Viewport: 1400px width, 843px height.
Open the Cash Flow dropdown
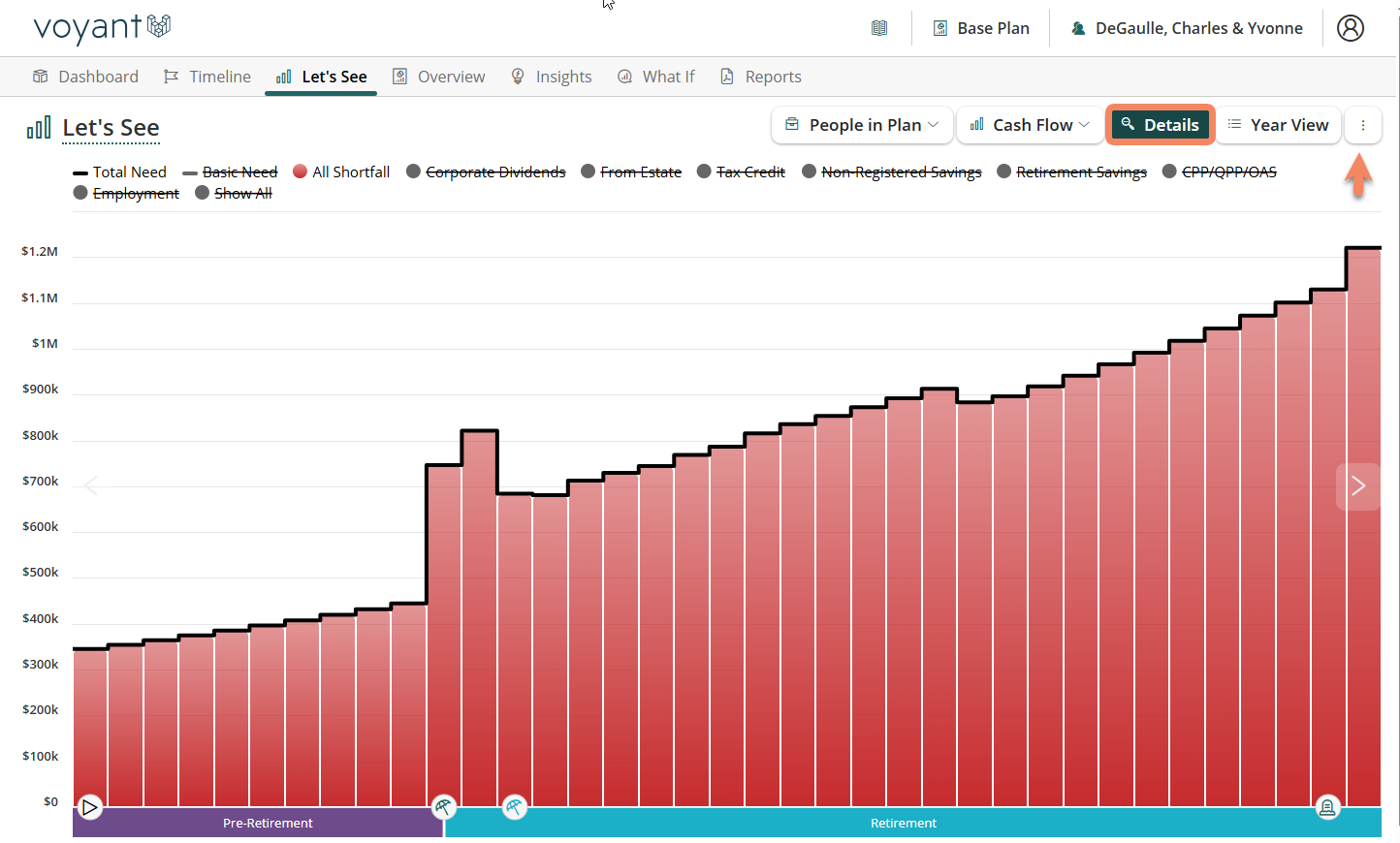pyautogui.click(x=1030, y=125)
